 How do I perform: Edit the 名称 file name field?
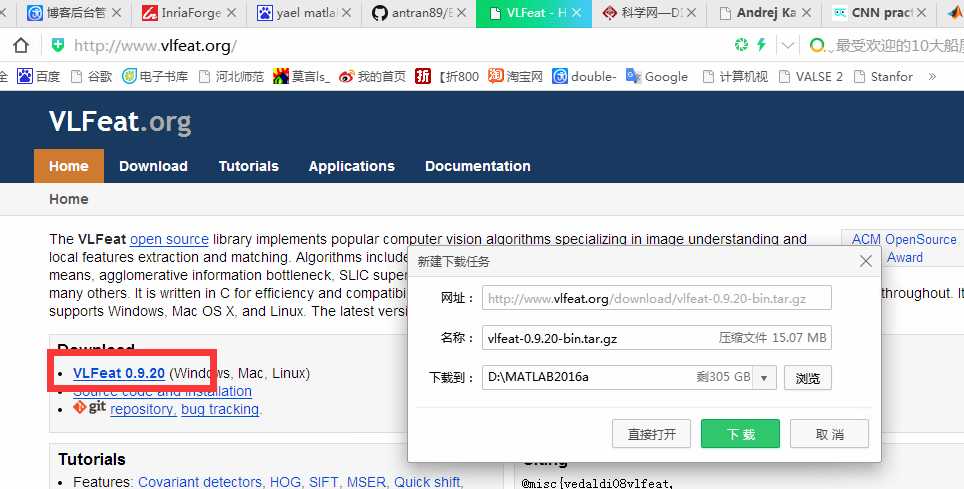[x=657, y=338]
